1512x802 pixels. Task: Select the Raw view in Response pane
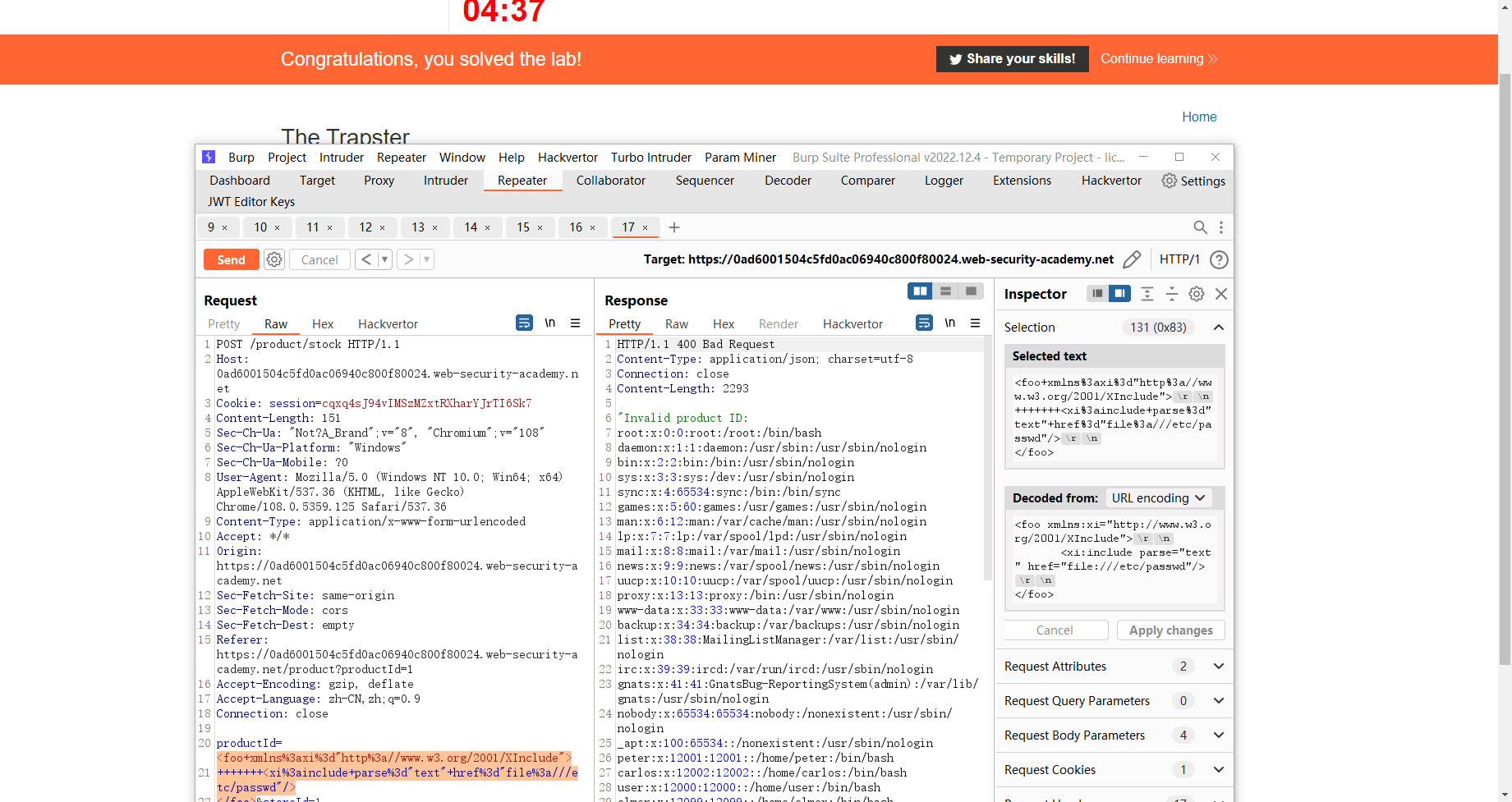(x=677, y=324)
